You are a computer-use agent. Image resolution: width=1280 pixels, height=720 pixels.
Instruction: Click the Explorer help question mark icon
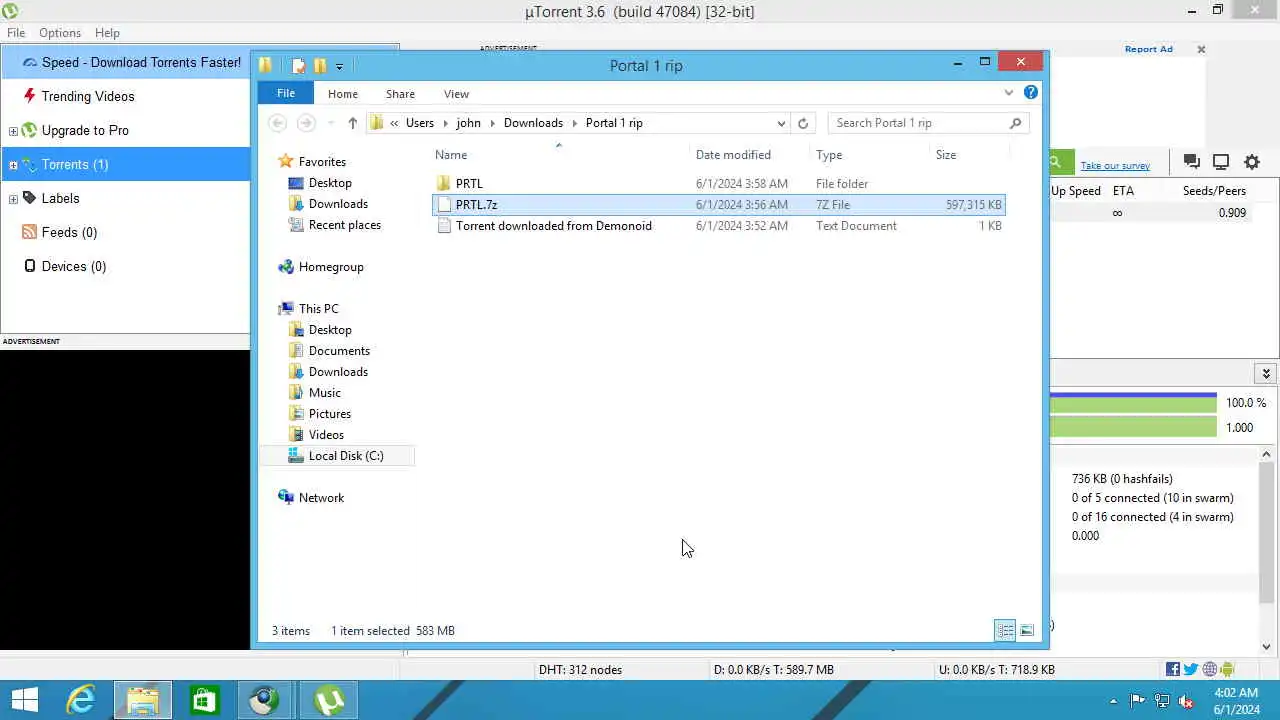1031,93
